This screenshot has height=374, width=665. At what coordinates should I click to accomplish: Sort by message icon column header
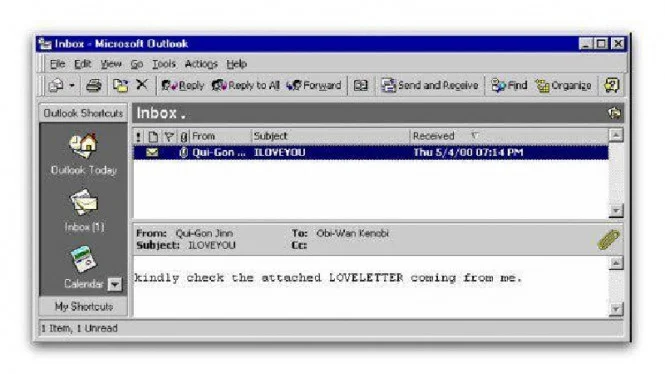[x=153, y=137]
